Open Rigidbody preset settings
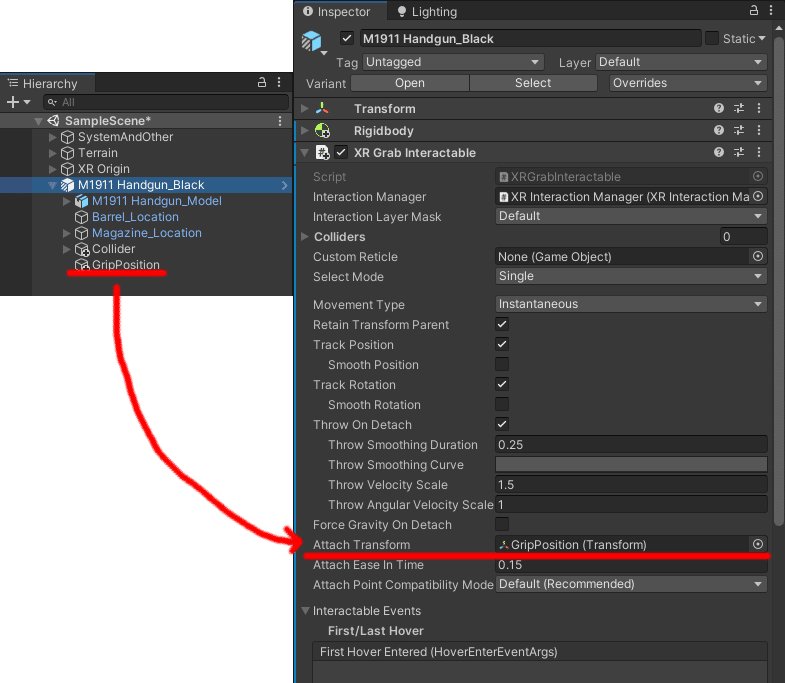 [x=739, y=130]
